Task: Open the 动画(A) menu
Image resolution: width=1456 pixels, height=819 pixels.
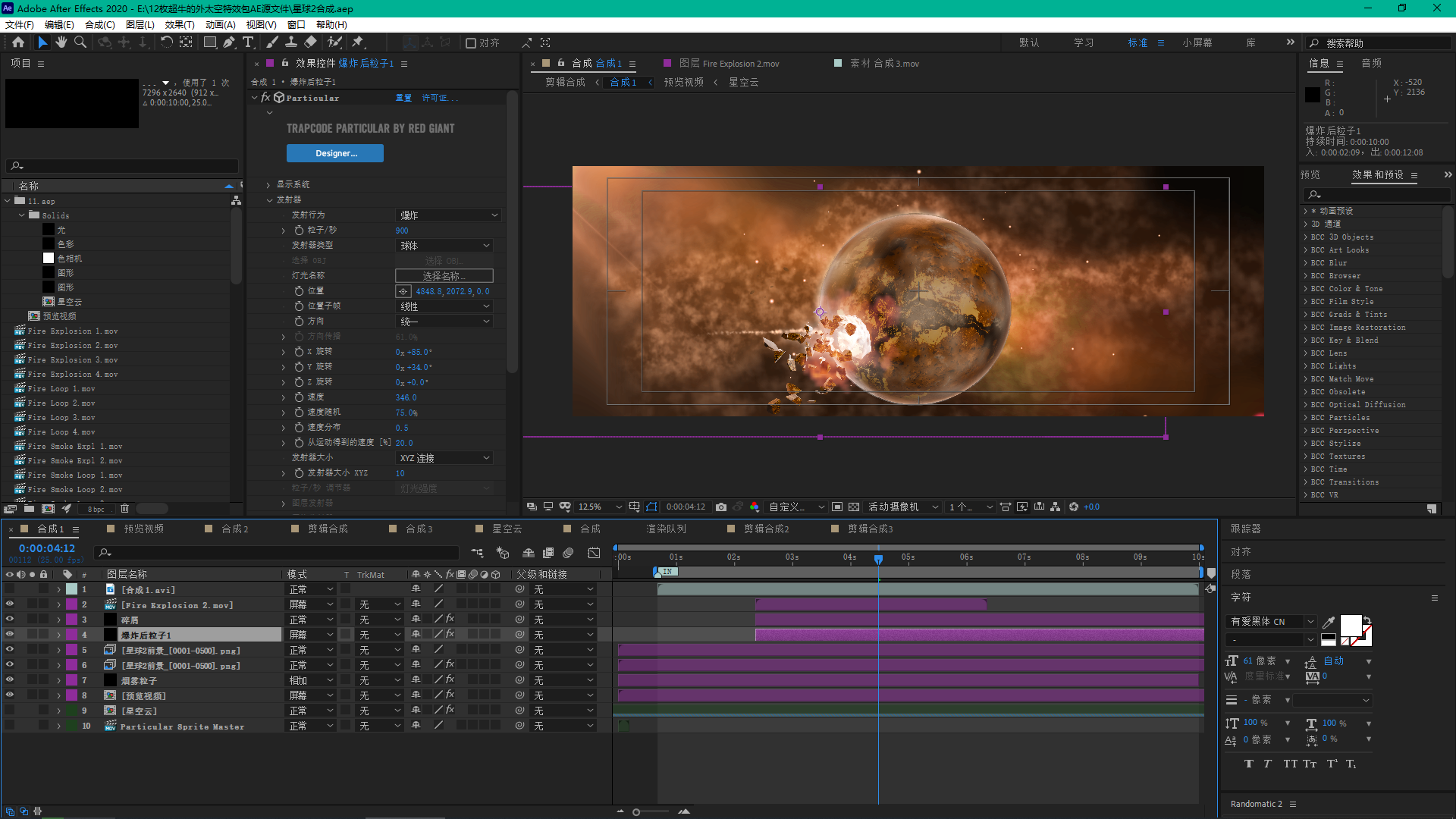Action: point(221,24)
